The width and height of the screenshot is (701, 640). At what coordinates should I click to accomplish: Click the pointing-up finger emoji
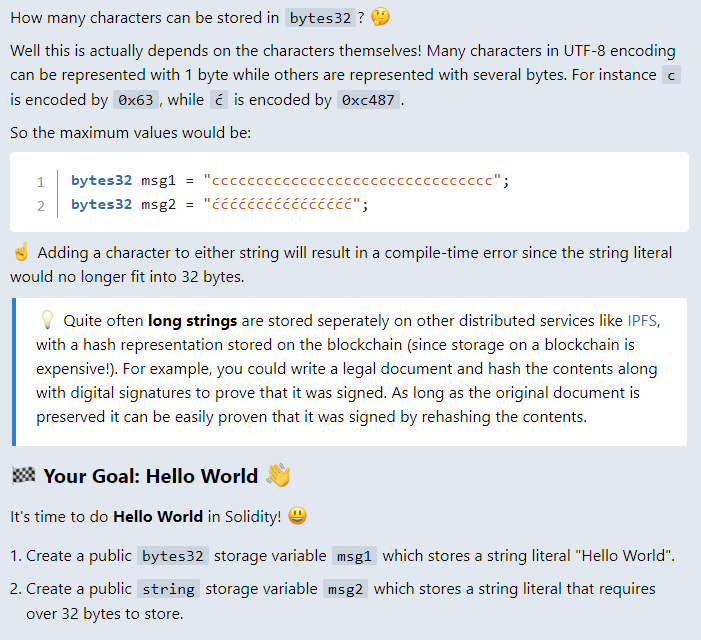pos(21,252)
